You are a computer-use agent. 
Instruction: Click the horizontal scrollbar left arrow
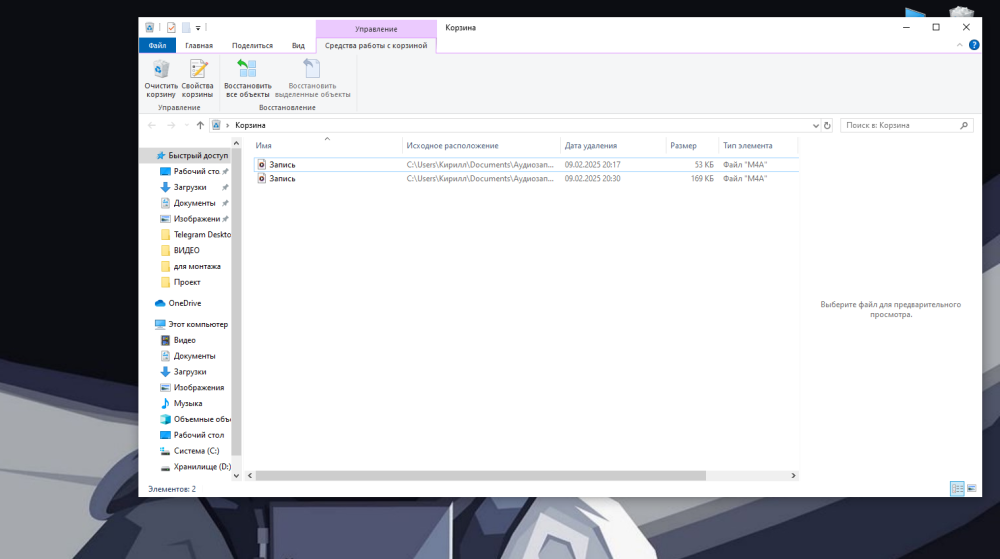point(250,476)
